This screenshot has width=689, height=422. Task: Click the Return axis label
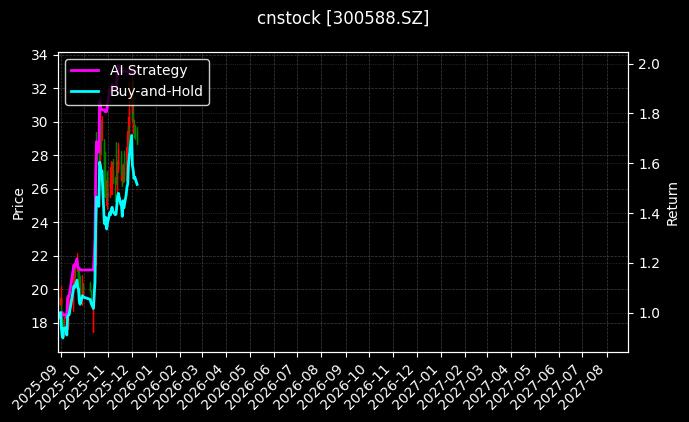[x=672, y=204]
